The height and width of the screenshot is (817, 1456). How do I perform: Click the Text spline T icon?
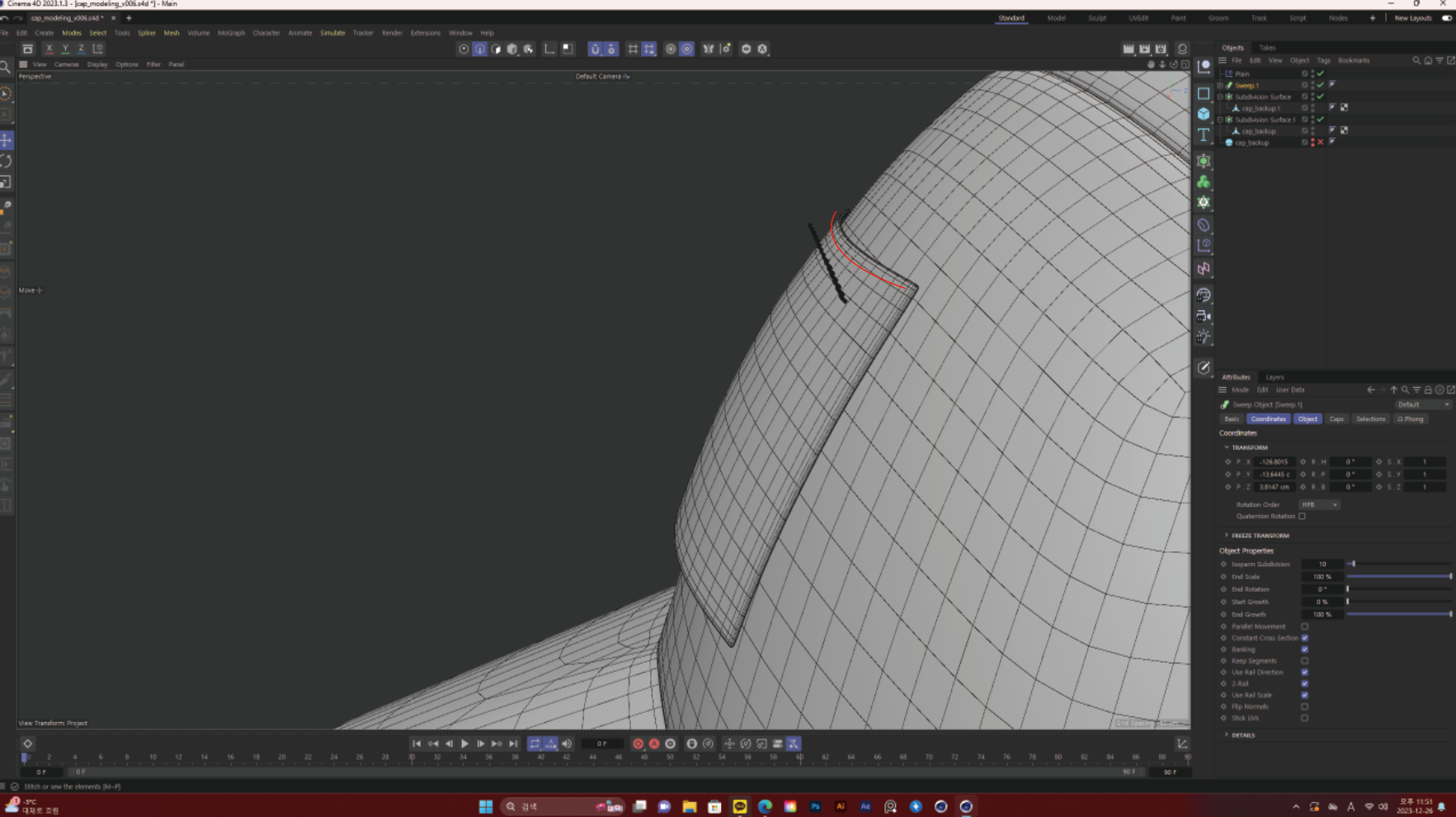coord(1204,135)
